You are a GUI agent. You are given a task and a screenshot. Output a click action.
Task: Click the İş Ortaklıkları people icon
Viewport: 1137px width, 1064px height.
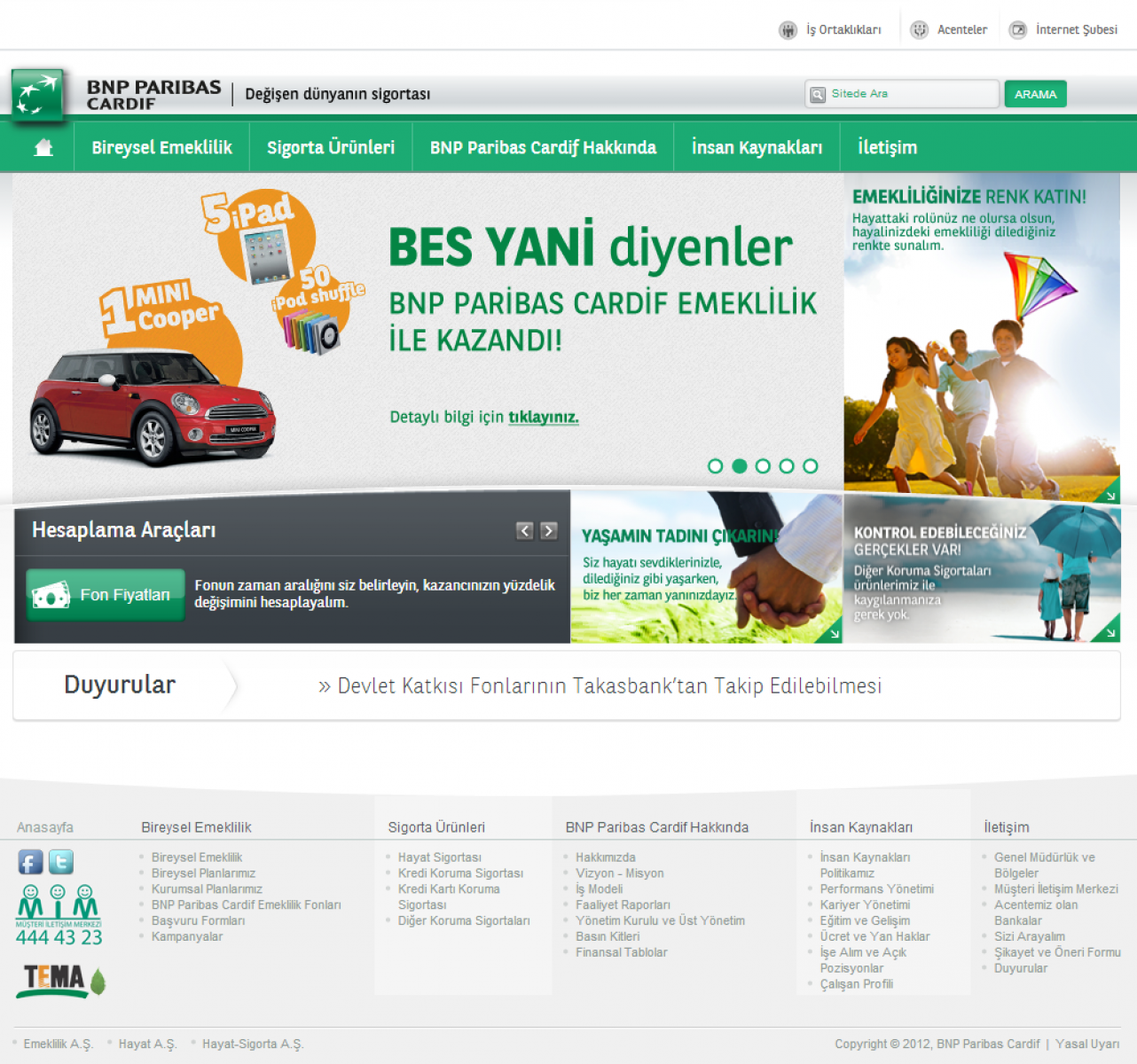788,30
